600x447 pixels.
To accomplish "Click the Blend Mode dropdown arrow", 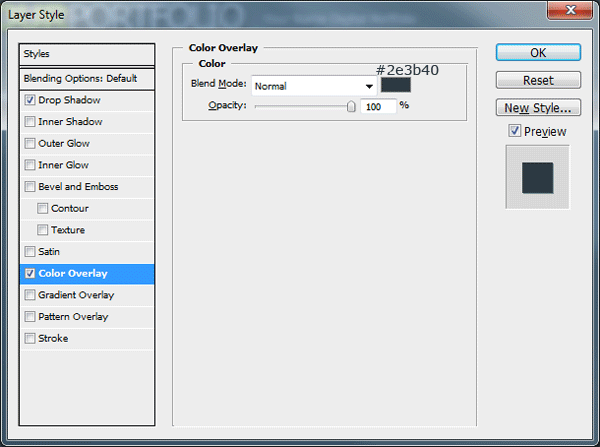I will point(369,86).
